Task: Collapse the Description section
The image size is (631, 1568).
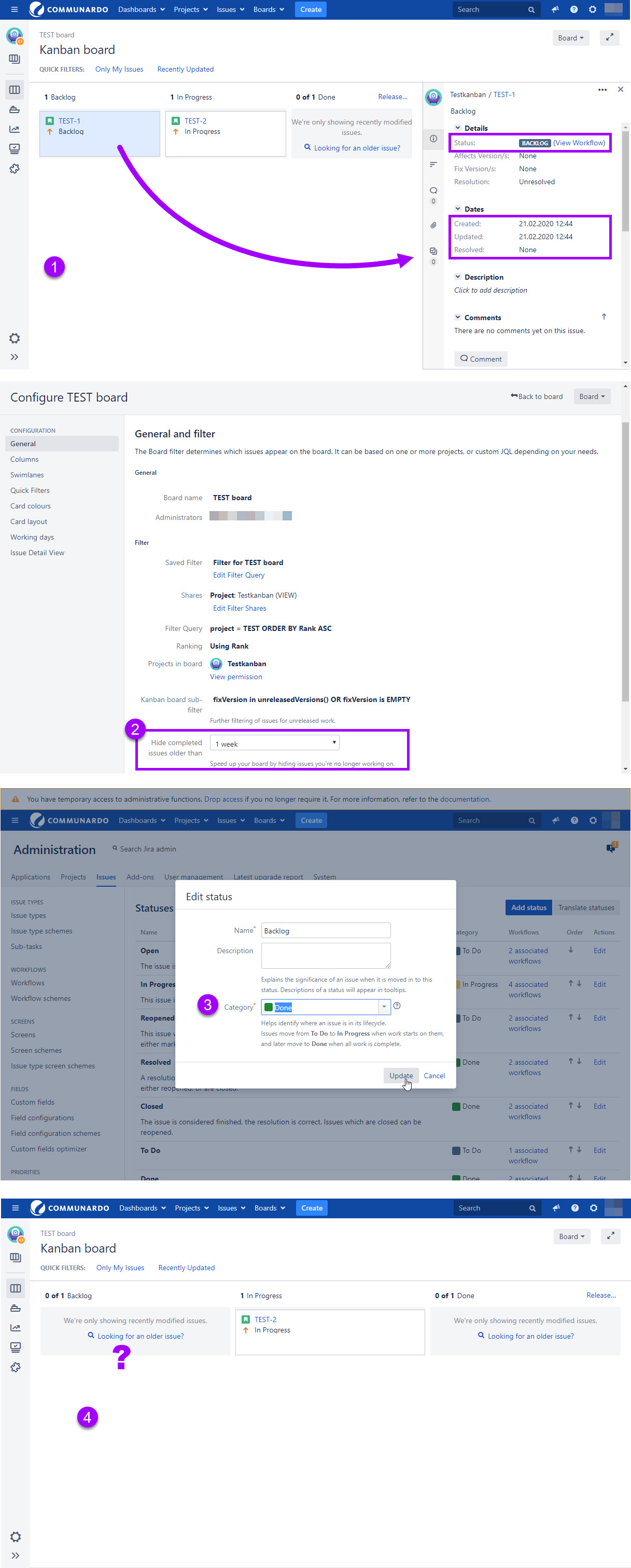Action: click(458, 277)
